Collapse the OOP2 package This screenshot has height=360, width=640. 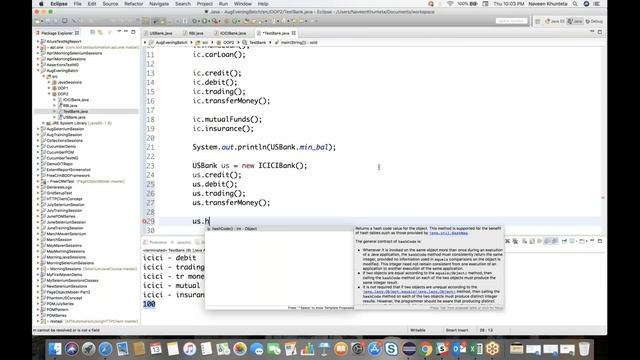tap(49, 94)
